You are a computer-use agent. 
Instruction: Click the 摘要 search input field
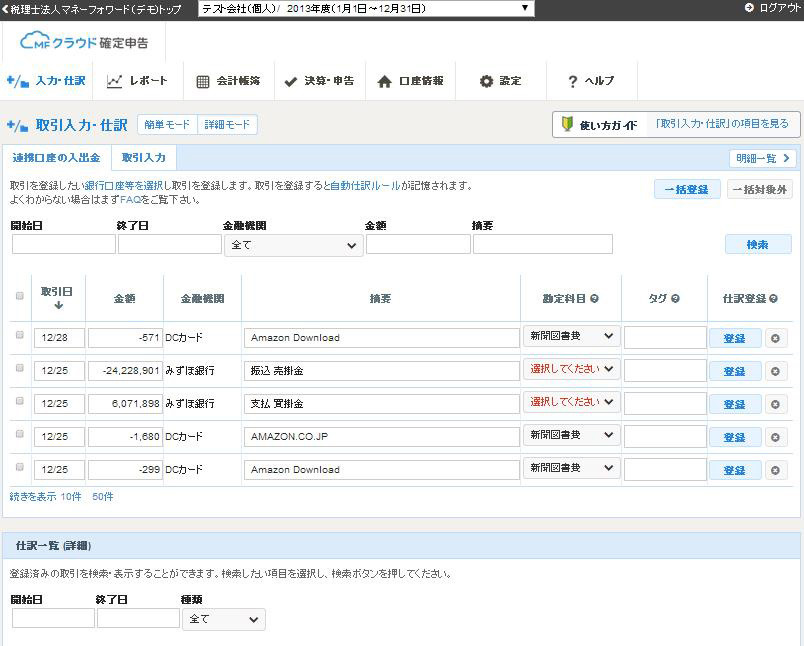click(543, 244)
